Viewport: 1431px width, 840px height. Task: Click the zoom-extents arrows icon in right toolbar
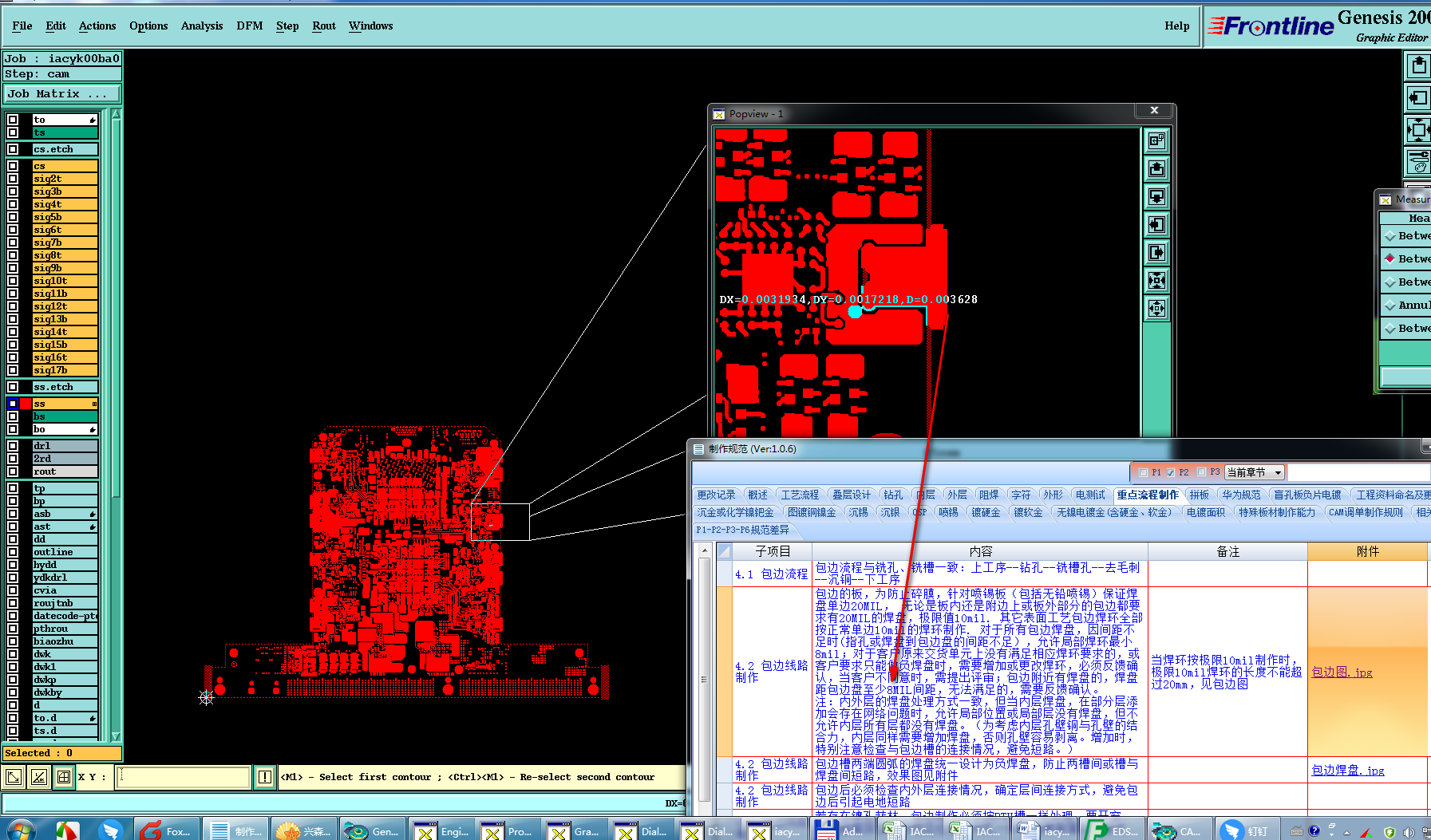pyautogui.click(x=1418, y=129)
